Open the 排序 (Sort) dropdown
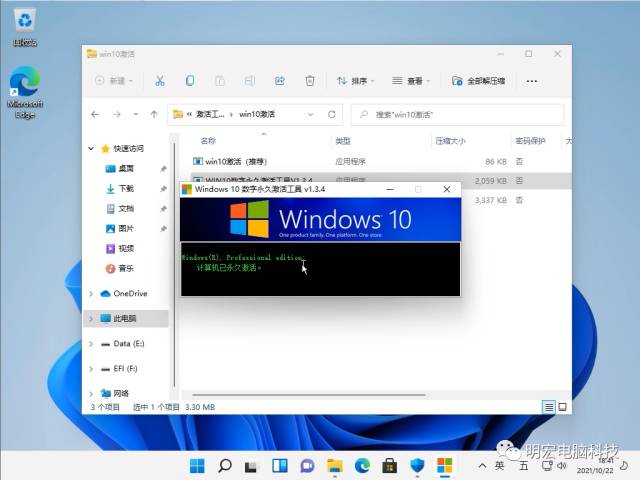The image size is (640, 480). (355, 81)
